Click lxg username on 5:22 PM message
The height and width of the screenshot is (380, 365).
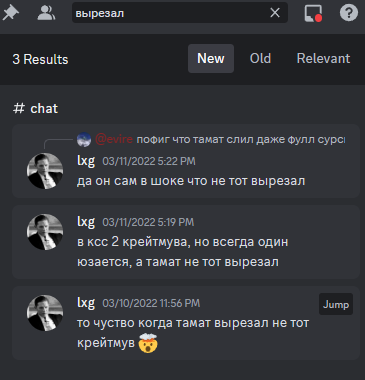coord(86,161)
